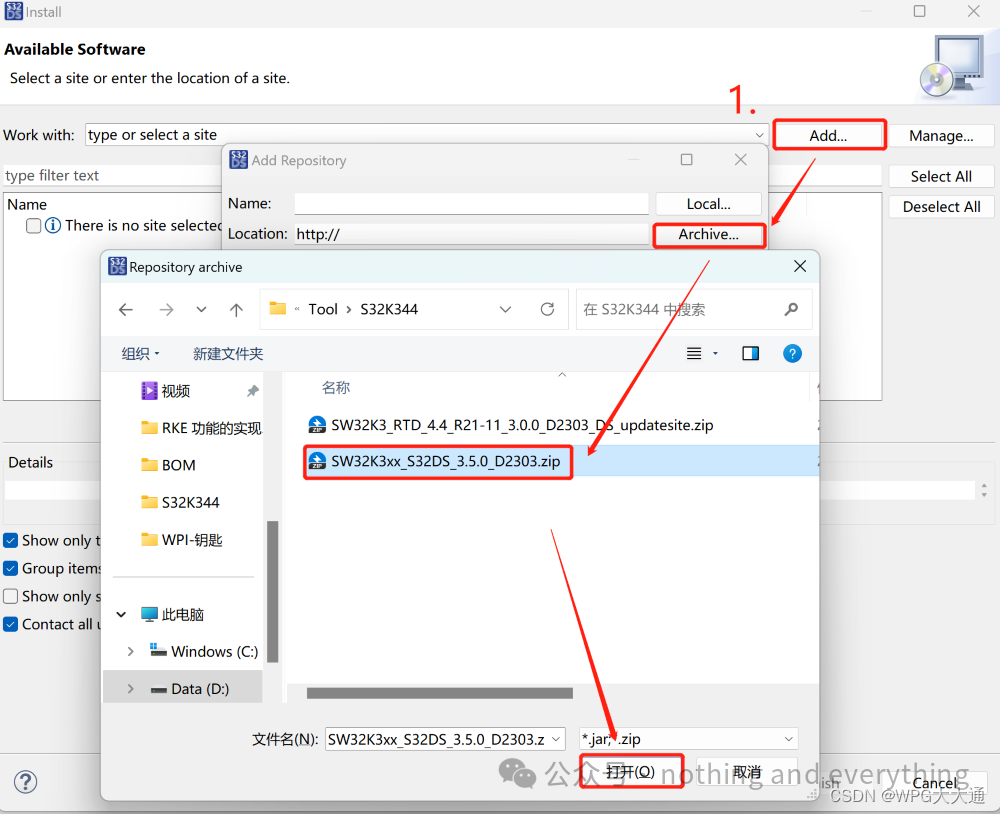Toggle the unchecked 'Show only s...' checkbox
The image size is (1000, 814).
(11, 596)
